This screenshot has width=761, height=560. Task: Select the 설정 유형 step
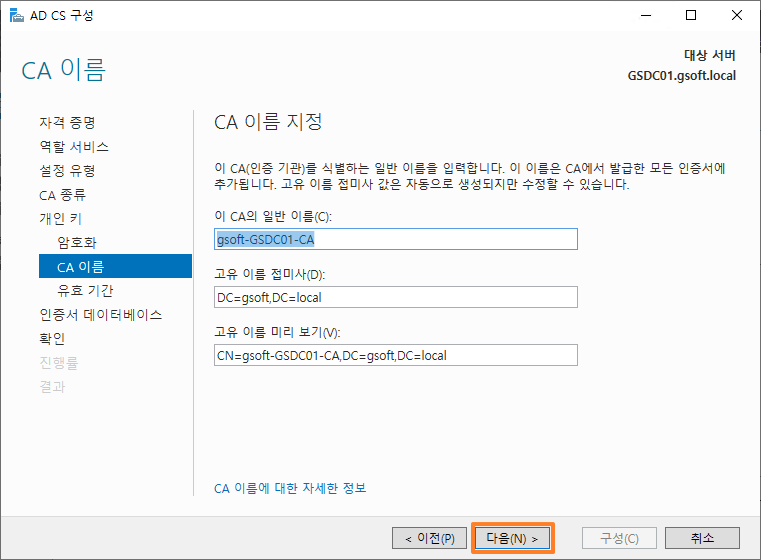67,170
